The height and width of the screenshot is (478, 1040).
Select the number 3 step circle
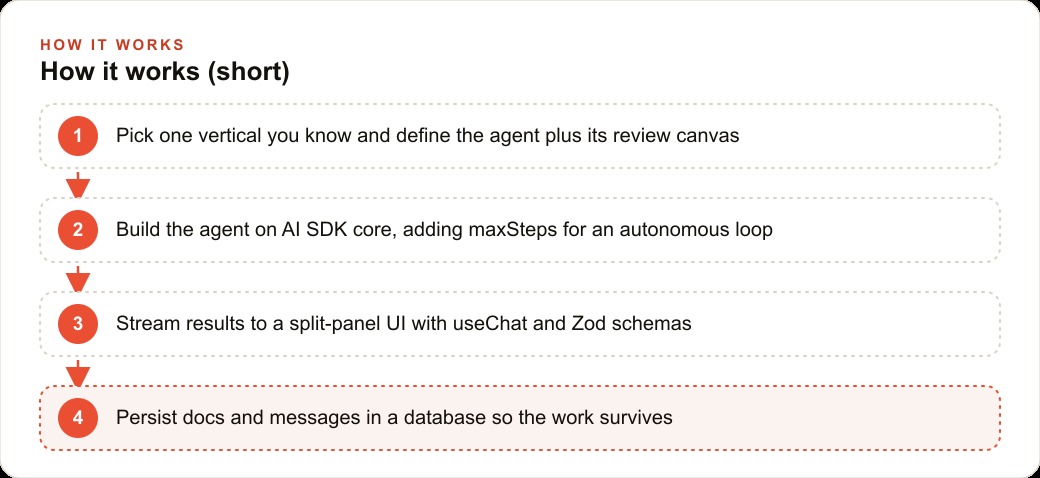click(78, 324)
